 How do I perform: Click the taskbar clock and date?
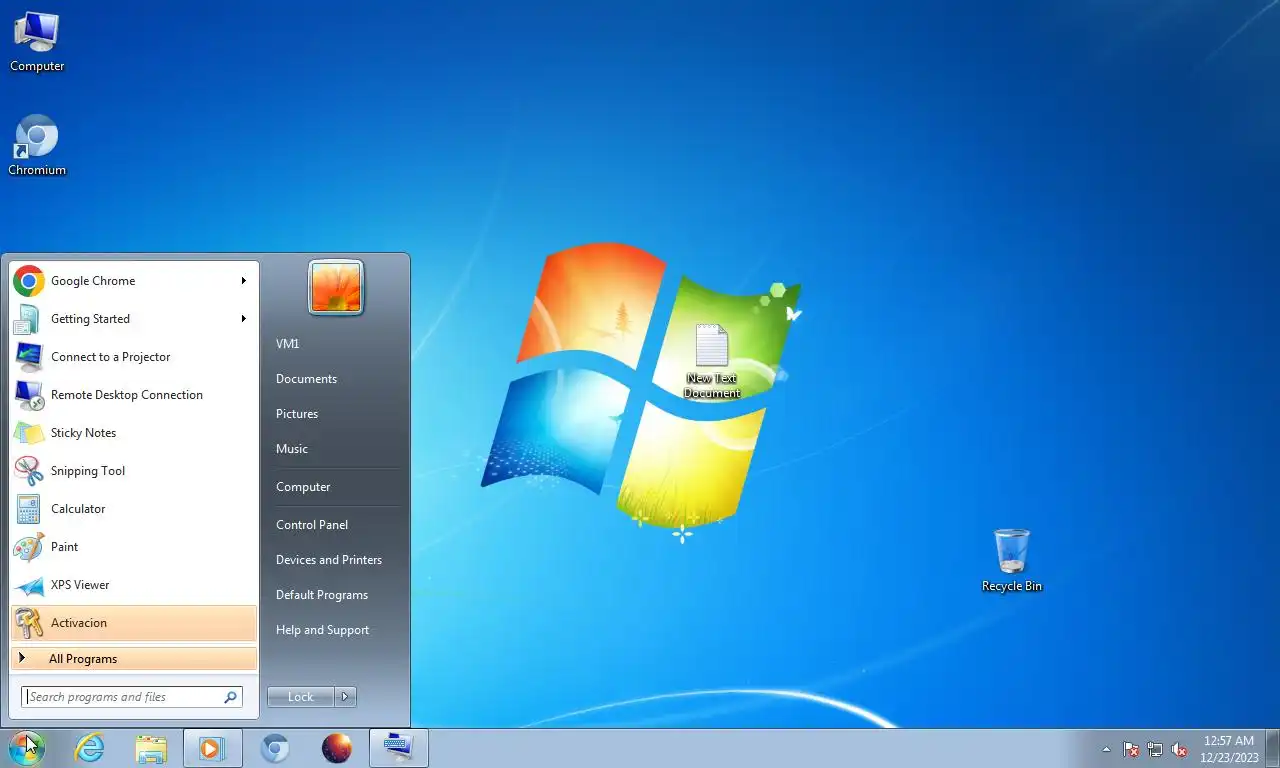click(x=1229, y=749)
